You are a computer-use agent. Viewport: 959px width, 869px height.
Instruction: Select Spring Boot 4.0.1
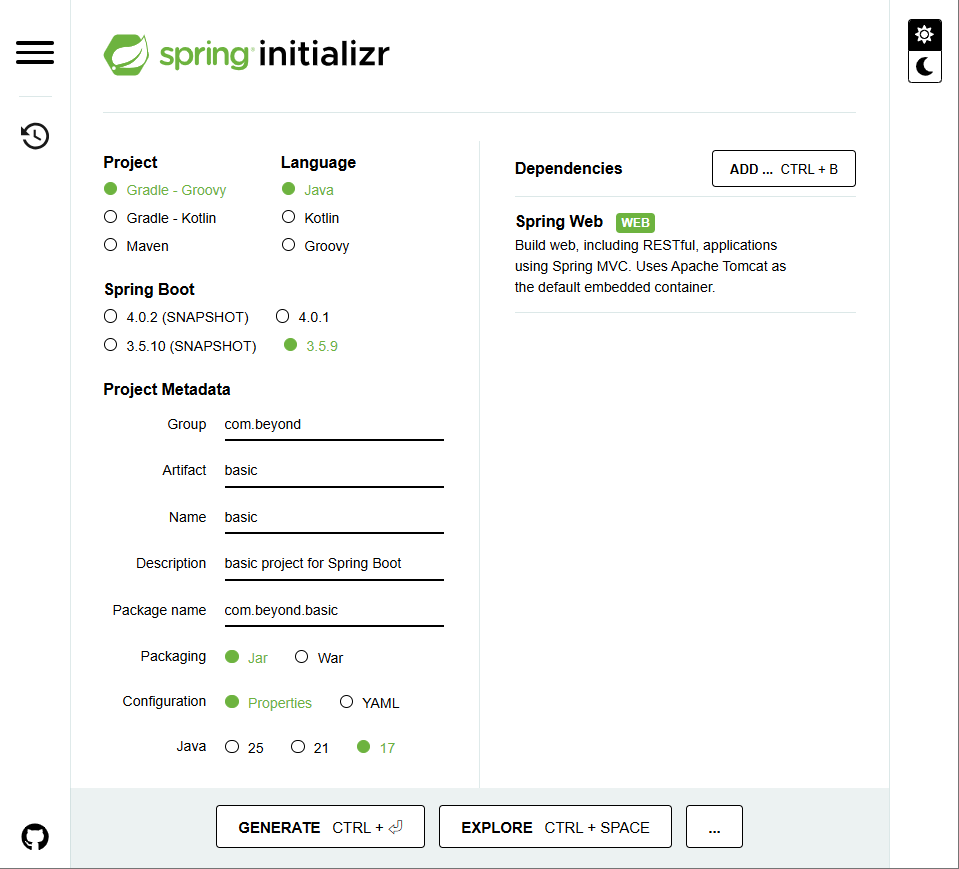coord(302,317)
